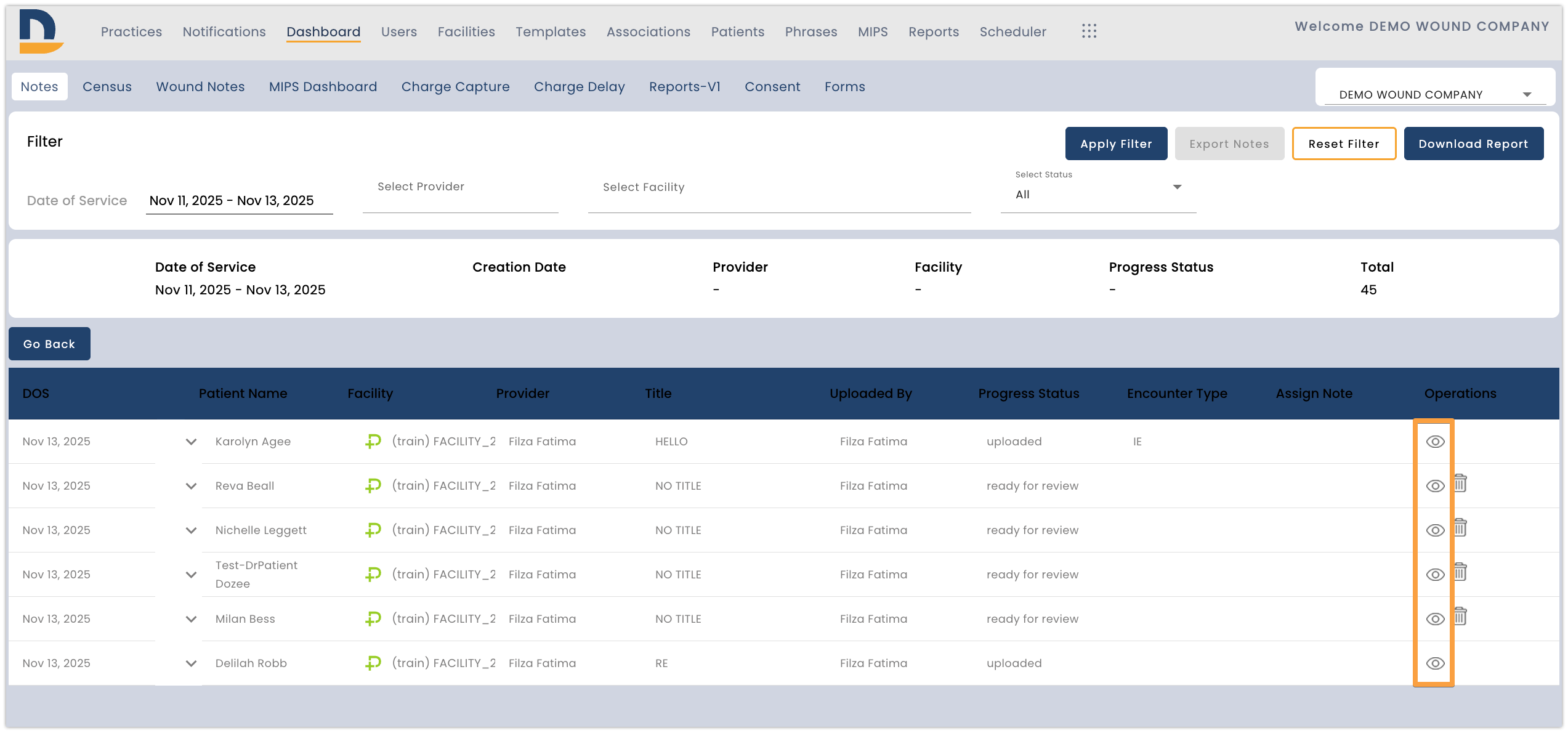The height and width of the screenshot is (733, 1568).
Task: Expand the Nichelle Leggett row chevron
Action: click(x=191, y=530)
